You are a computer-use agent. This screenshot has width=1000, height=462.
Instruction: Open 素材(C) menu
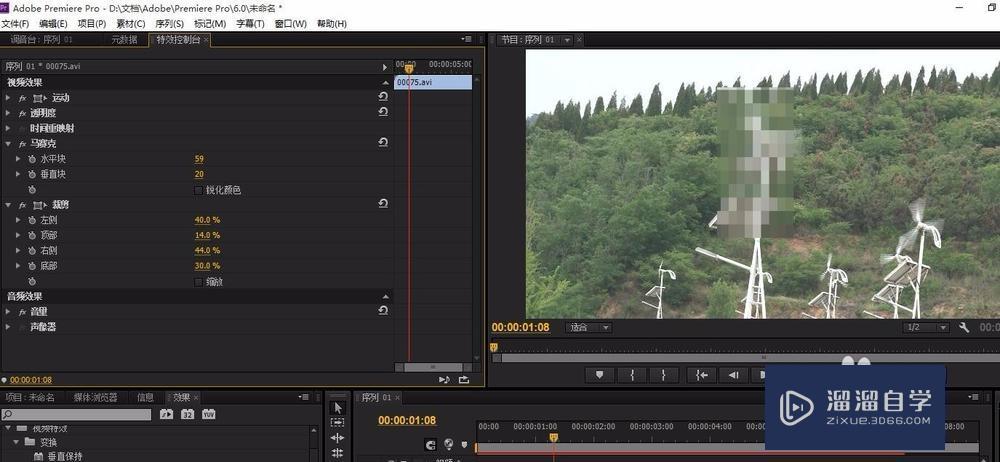[x=131, y=24]
